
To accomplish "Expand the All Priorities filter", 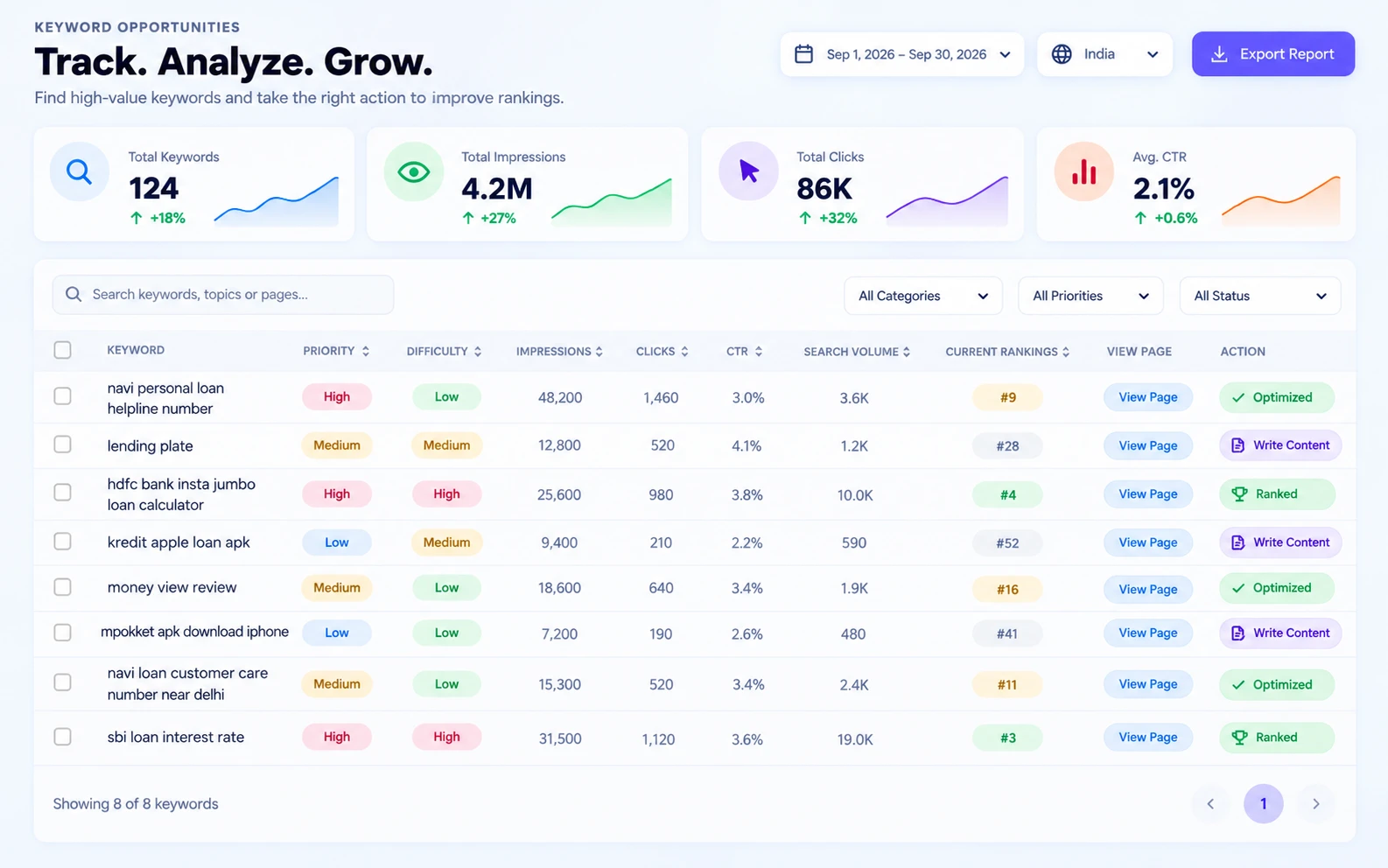I will point(1090,296).
